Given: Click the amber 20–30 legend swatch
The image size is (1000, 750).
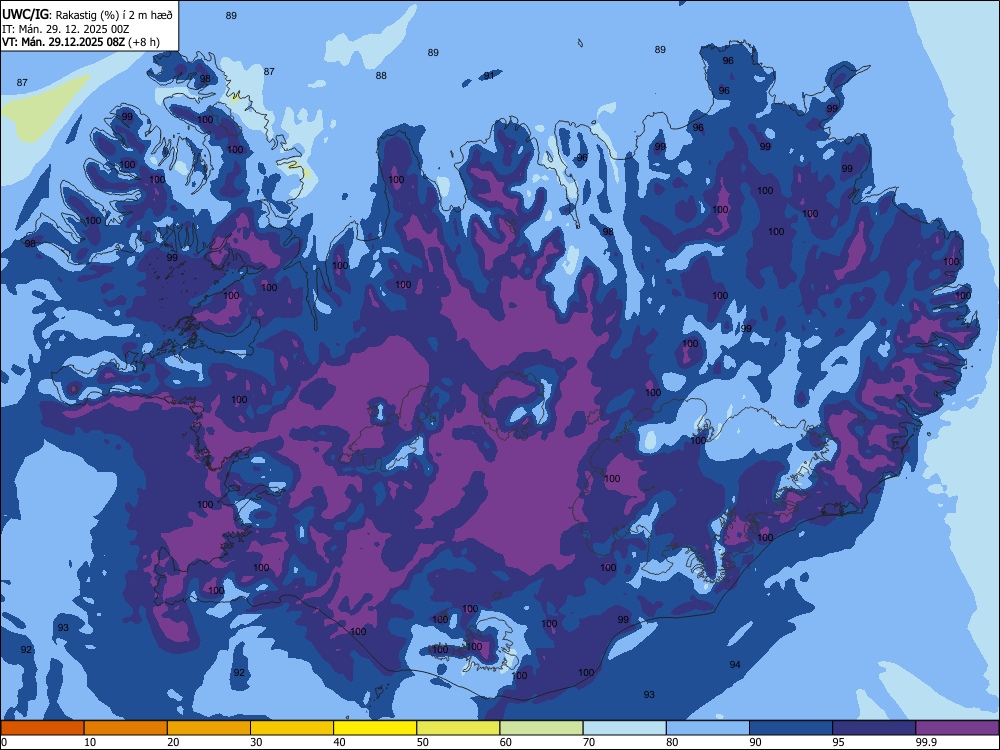Looking at the screenshot, I should click(209, 728).
